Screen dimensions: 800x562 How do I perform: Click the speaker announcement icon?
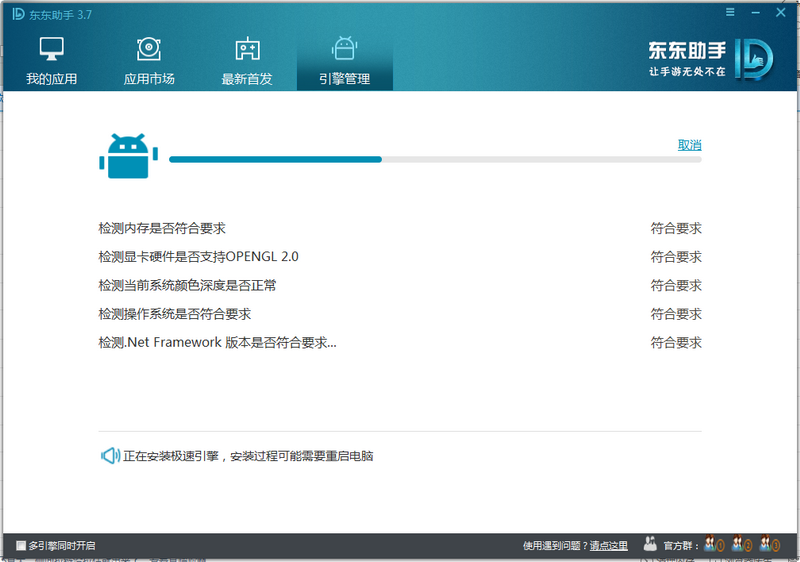(110, 455)
